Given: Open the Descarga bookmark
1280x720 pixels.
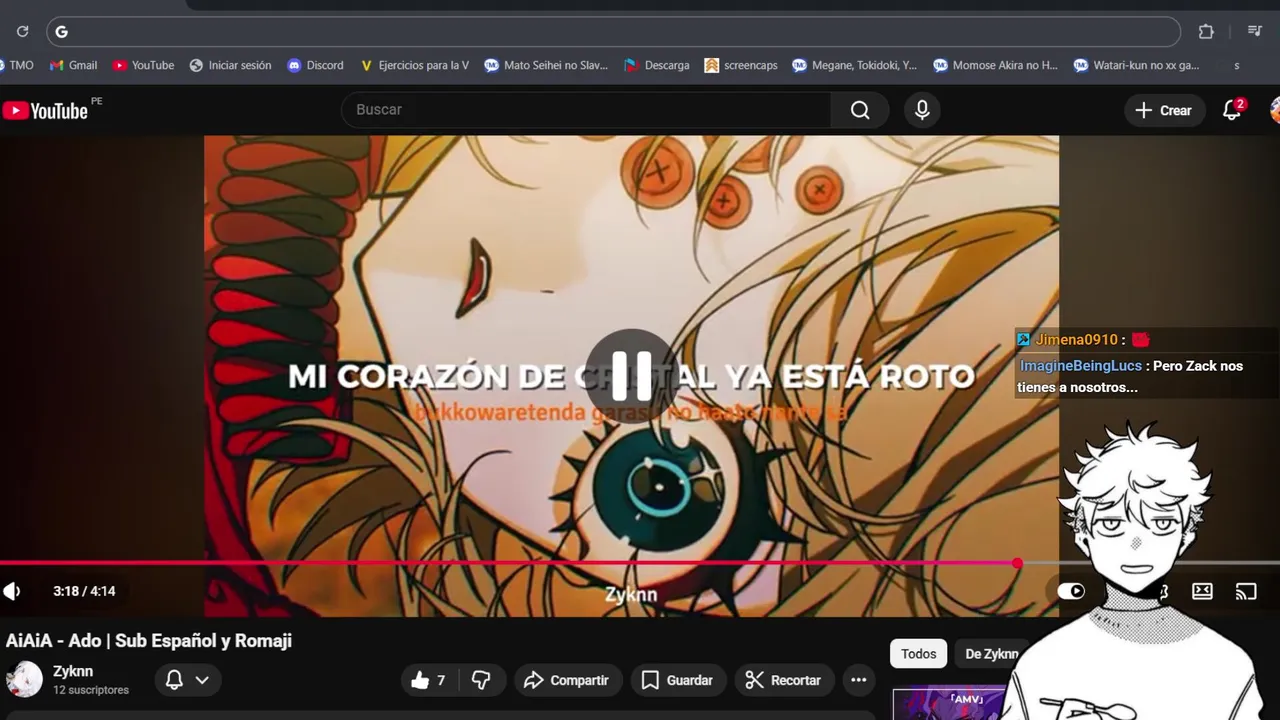Looking at the screenshot, I should (x=656, y=65).
